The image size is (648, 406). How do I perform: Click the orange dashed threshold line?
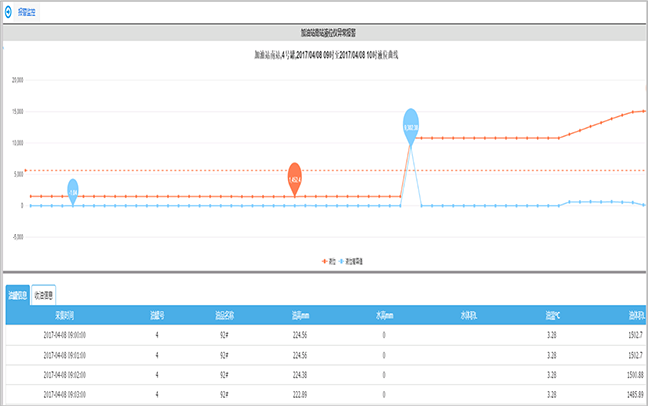200,170
